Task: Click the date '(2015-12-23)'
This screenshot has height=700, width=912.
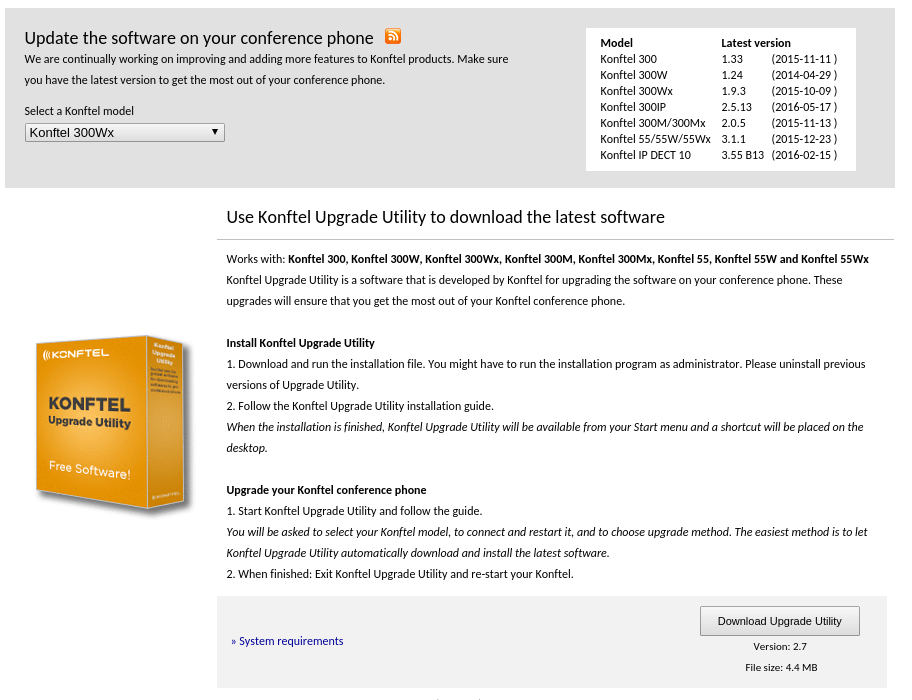Action: pos(804,139)
